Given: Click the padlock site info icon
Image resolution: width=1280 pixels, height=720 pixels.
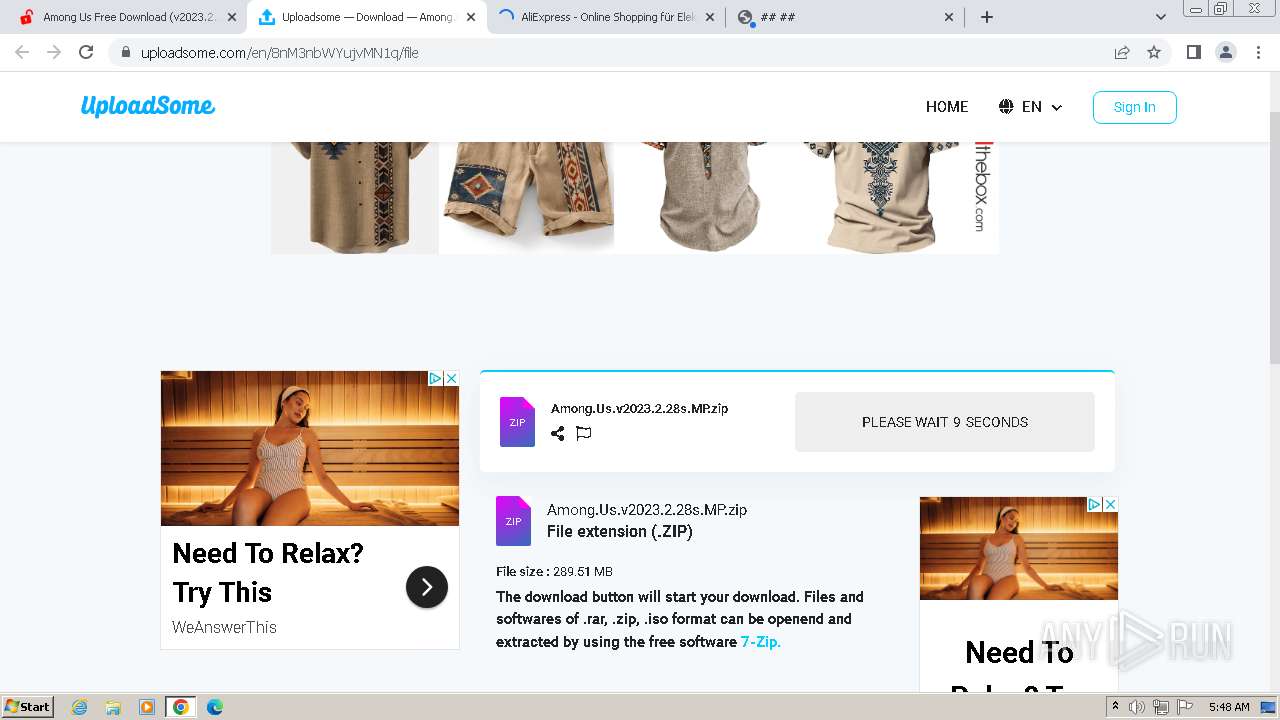Looking at the screenshot, I should [126, 53].
